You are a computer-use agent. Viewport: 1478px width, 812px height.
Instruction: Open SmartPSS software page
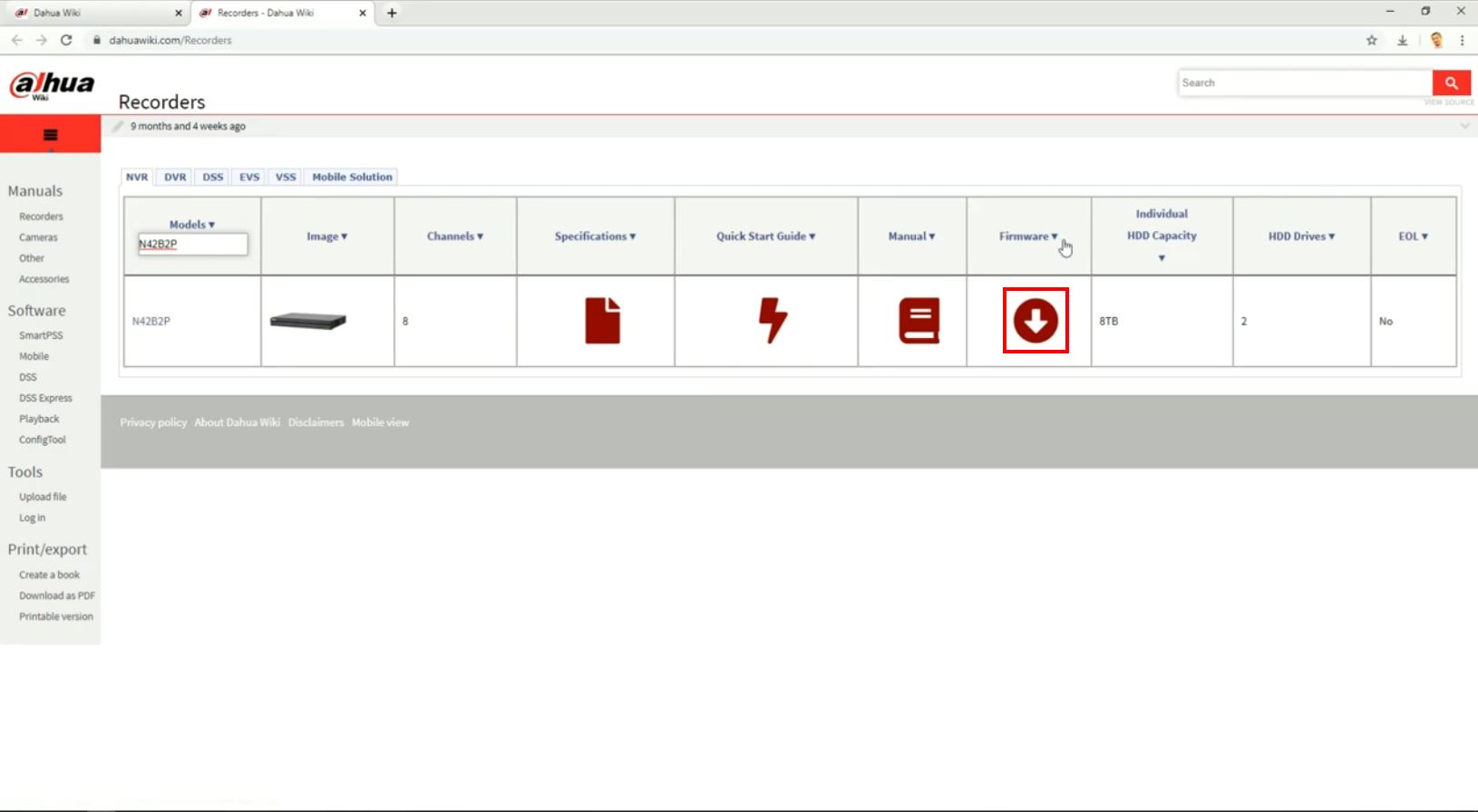(x=41, y=335)
